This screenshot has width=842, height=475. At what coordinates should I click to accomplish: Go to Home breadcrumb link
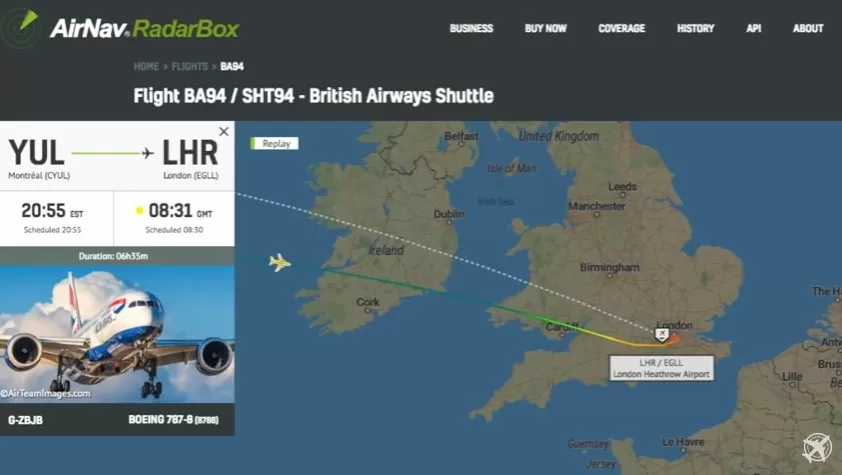pos(146,67)
